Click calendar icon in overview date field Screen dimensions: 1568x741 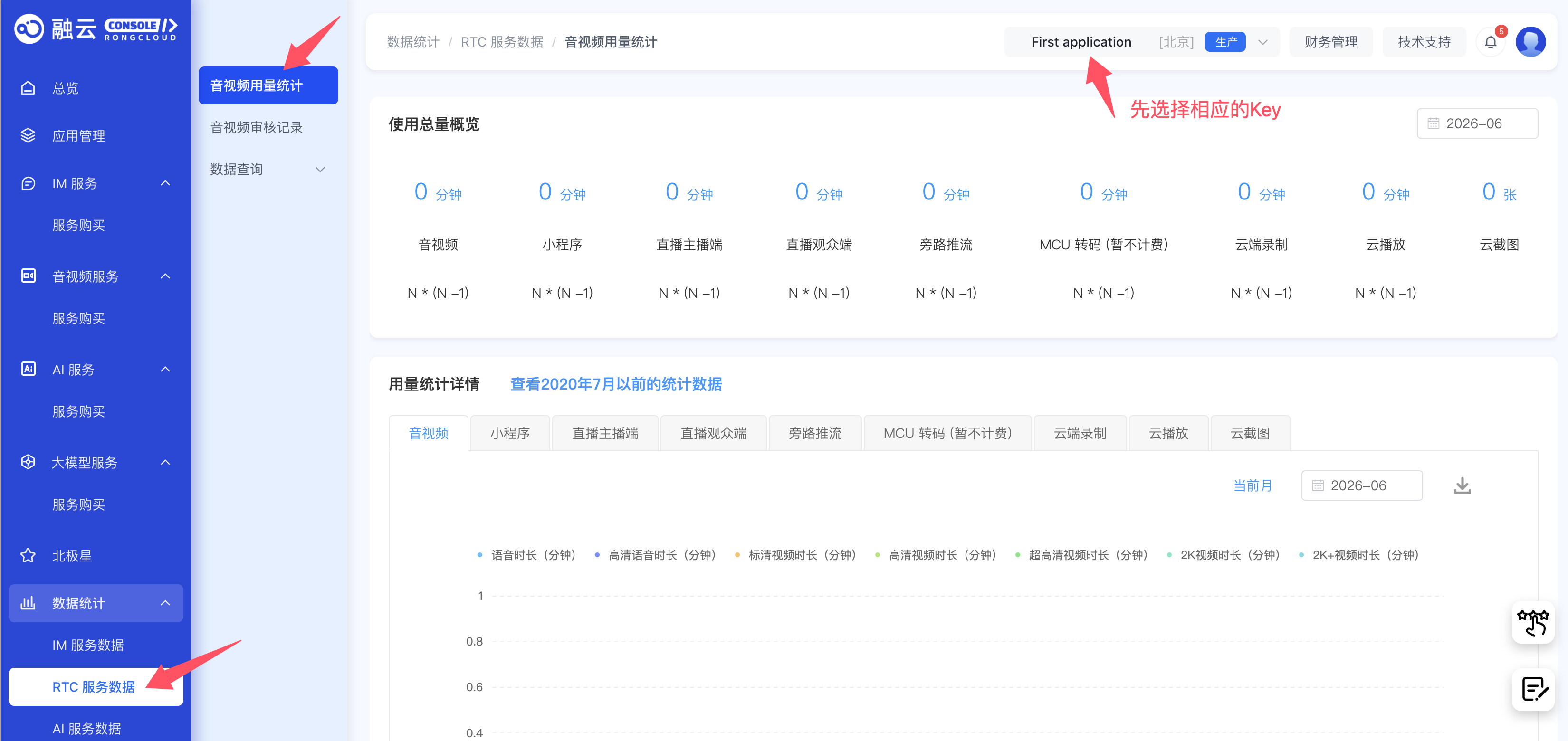pos(1433,123)
